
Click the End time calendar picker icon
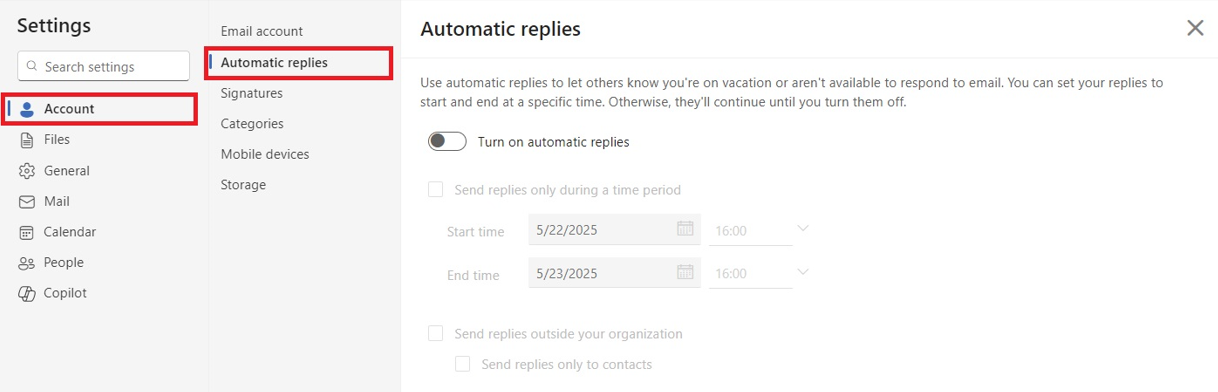685,272
